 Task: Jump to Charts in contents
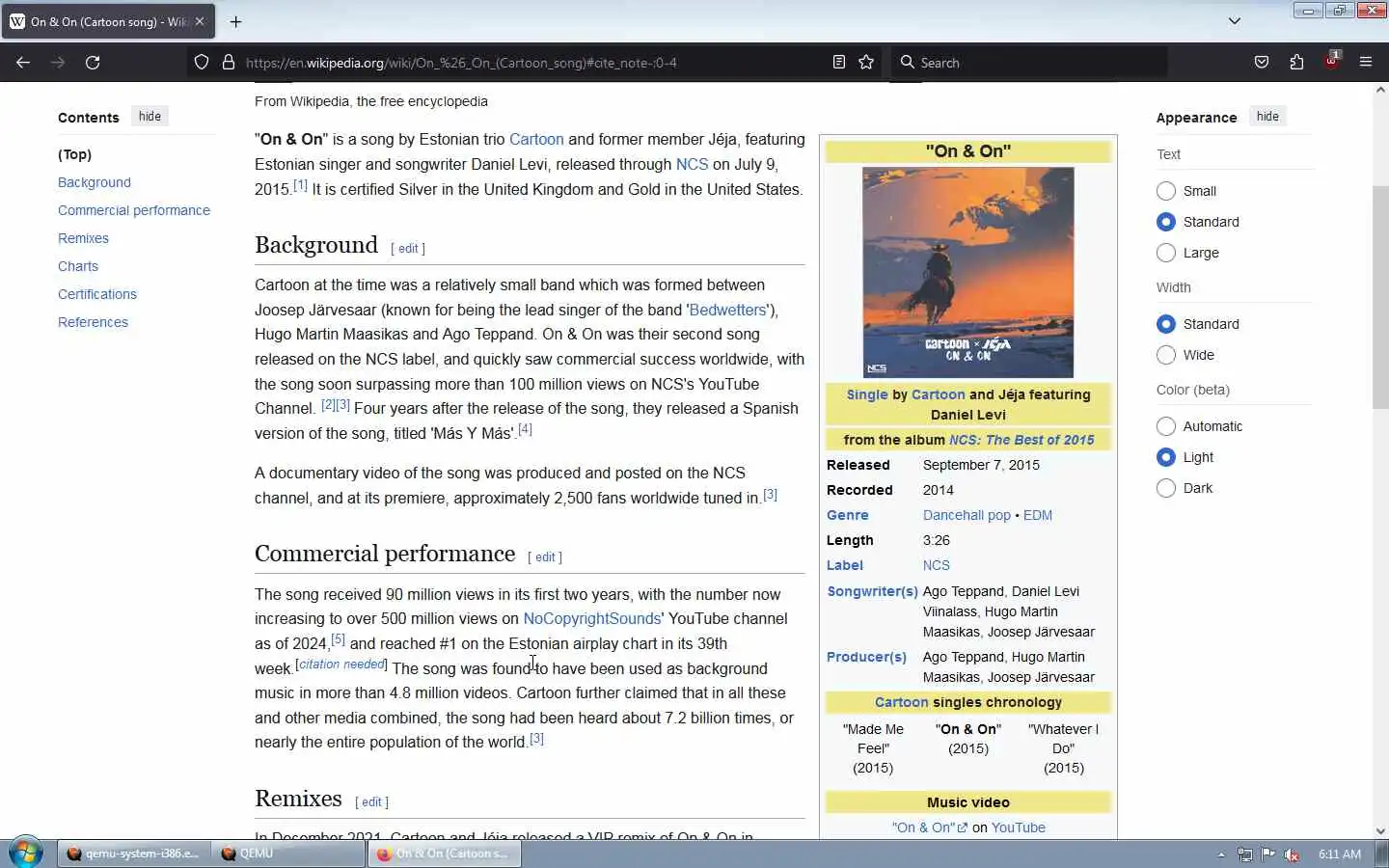(x=78, y=266)
